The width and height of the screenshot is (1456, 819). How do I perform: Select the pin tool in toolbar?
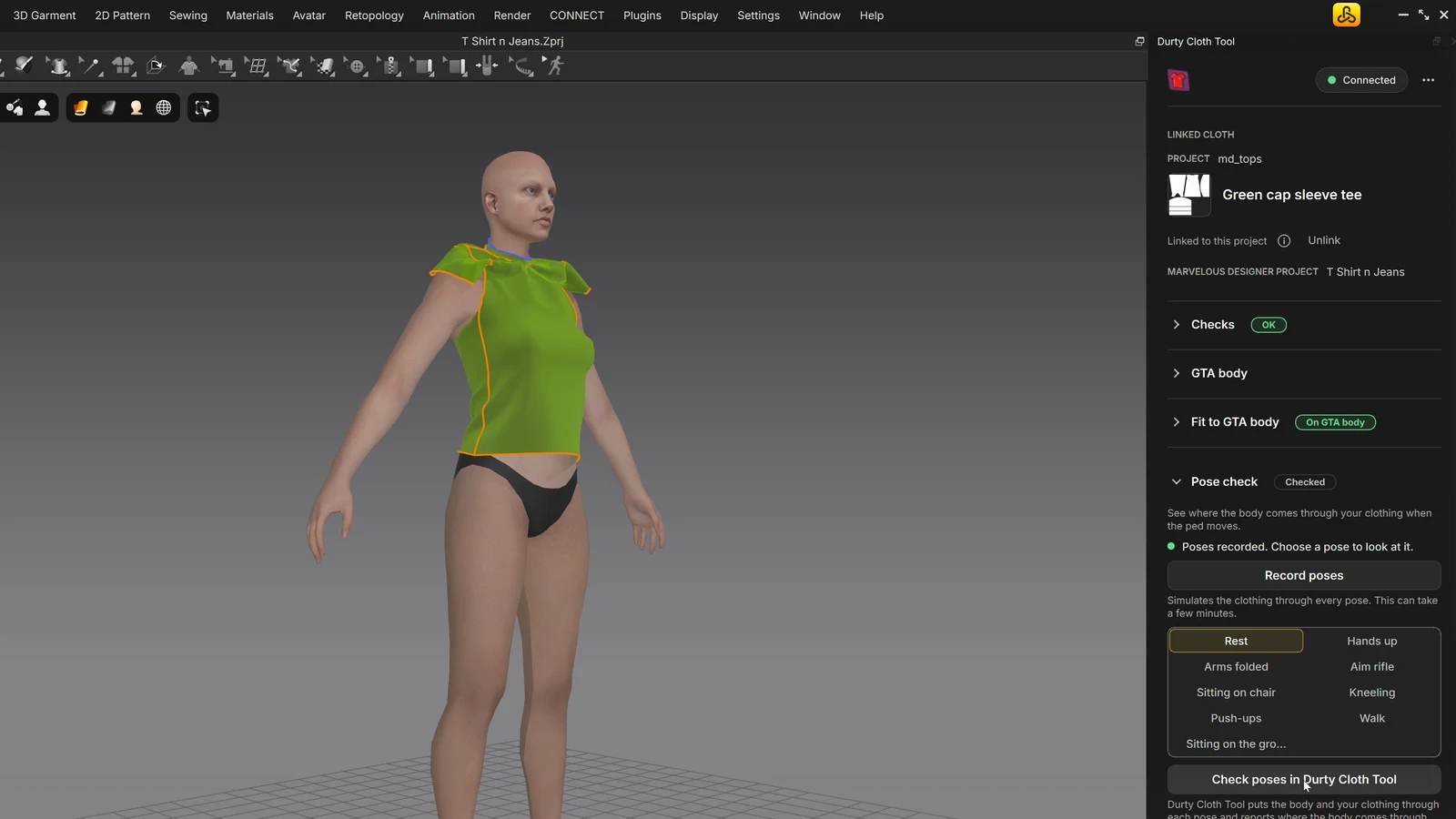coord(91,66)
